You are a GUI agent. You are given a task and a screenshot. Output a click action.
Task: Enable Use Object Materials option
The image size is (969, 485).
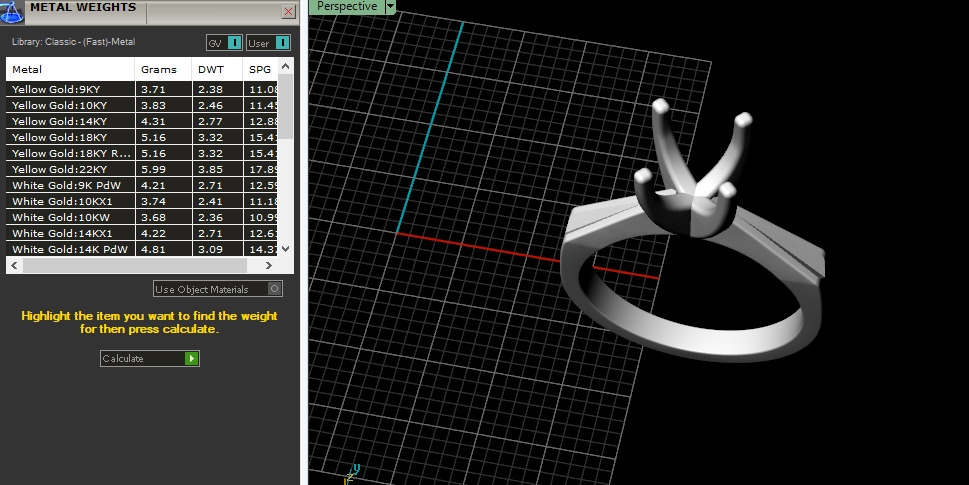218,289
